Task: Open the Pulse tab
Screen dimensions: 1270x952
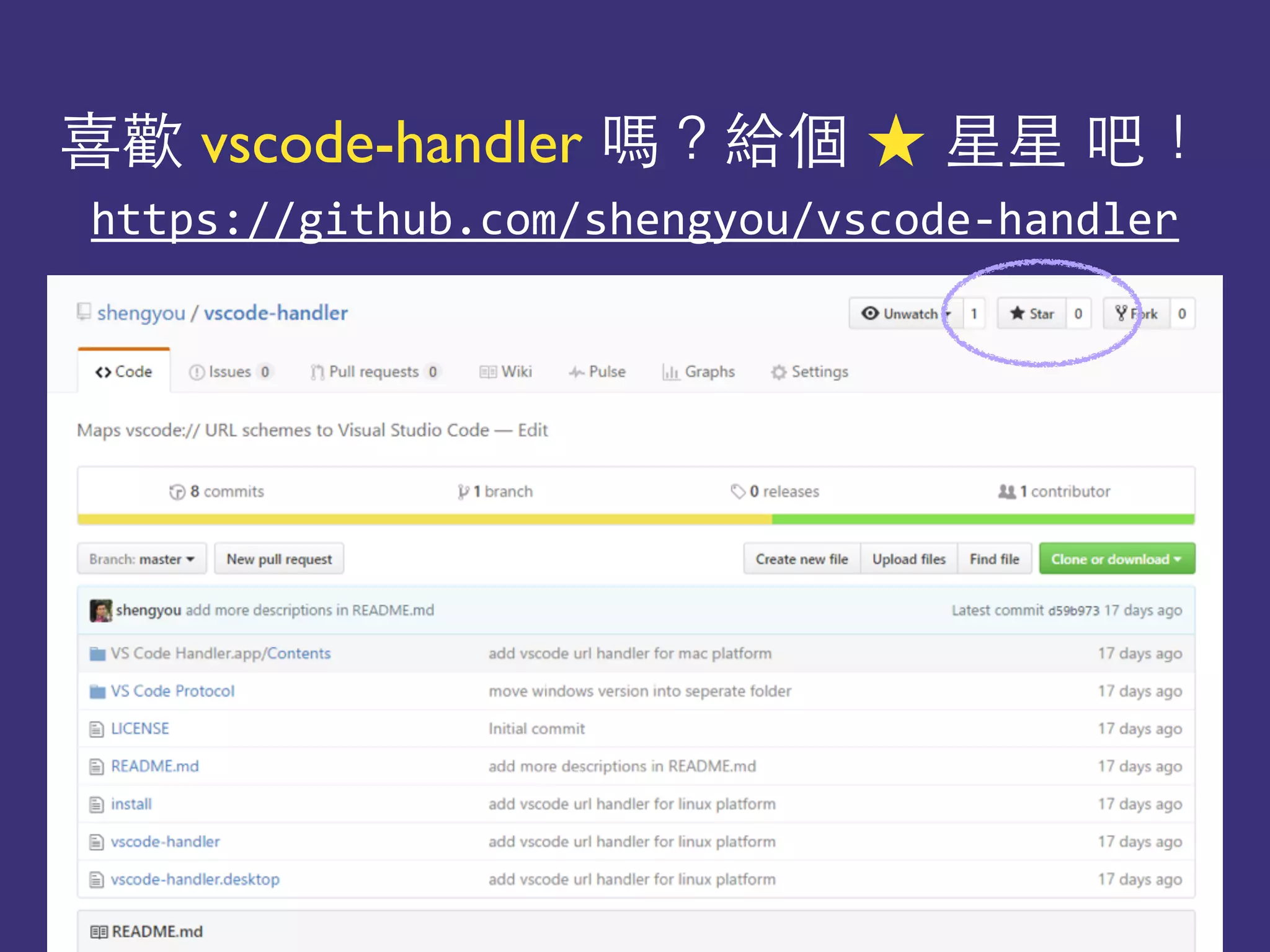Action: (597, 371)
